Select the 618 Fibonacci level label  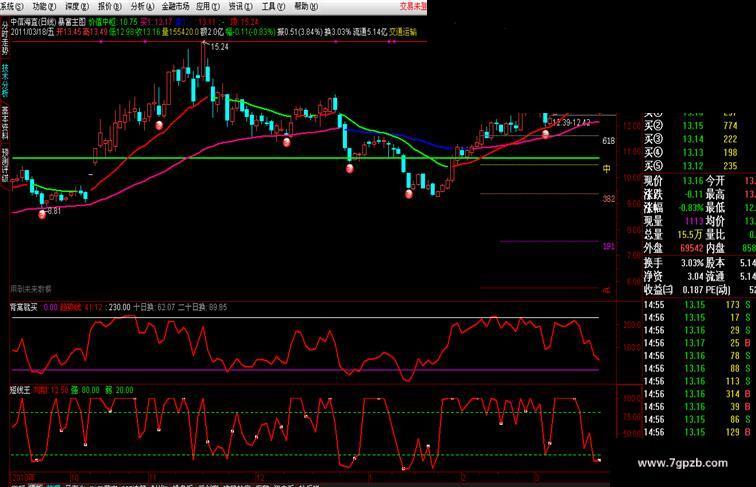[x=608, y=141]
